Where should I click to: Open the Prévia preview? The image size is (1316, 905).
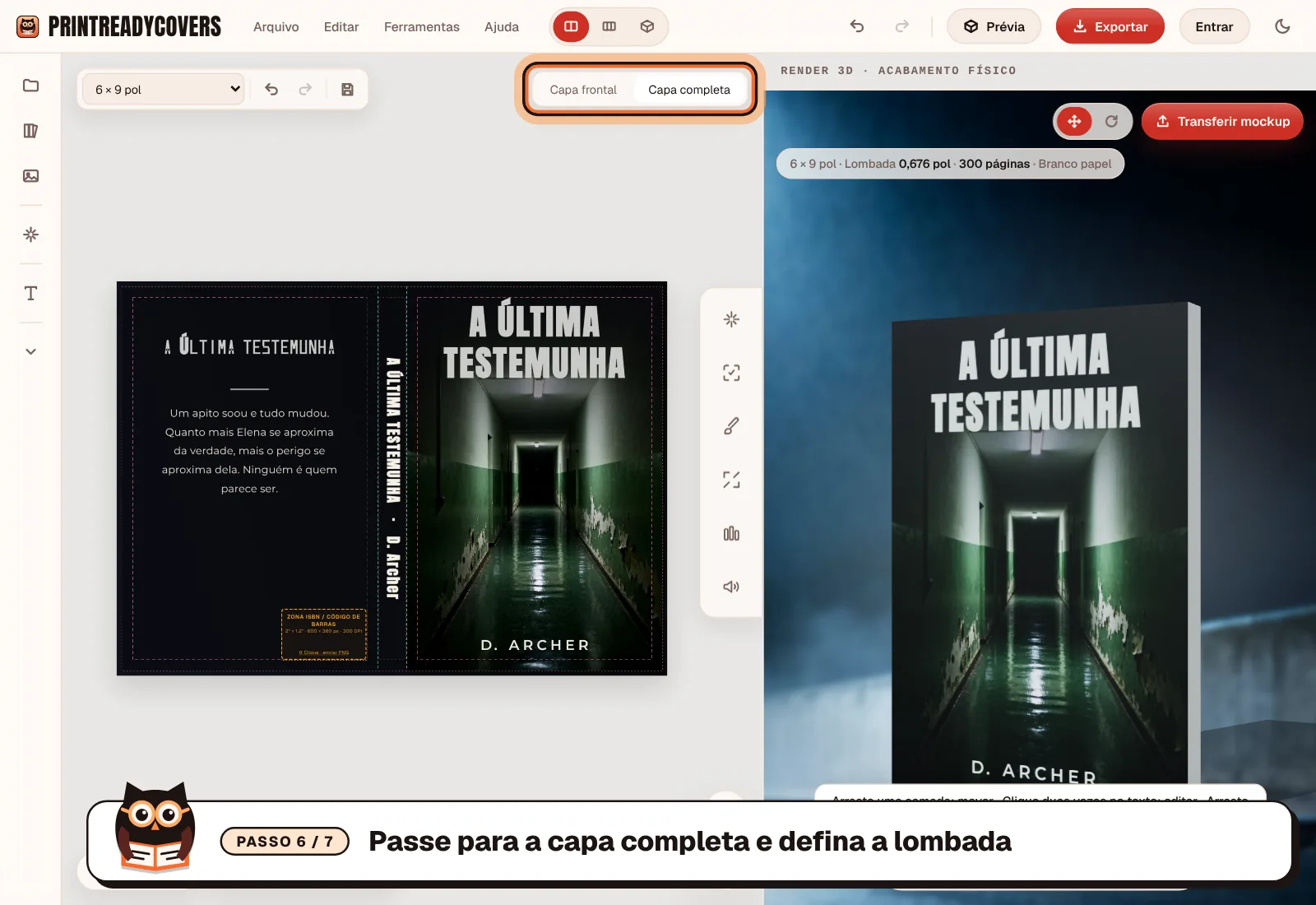tap(994, 26)
